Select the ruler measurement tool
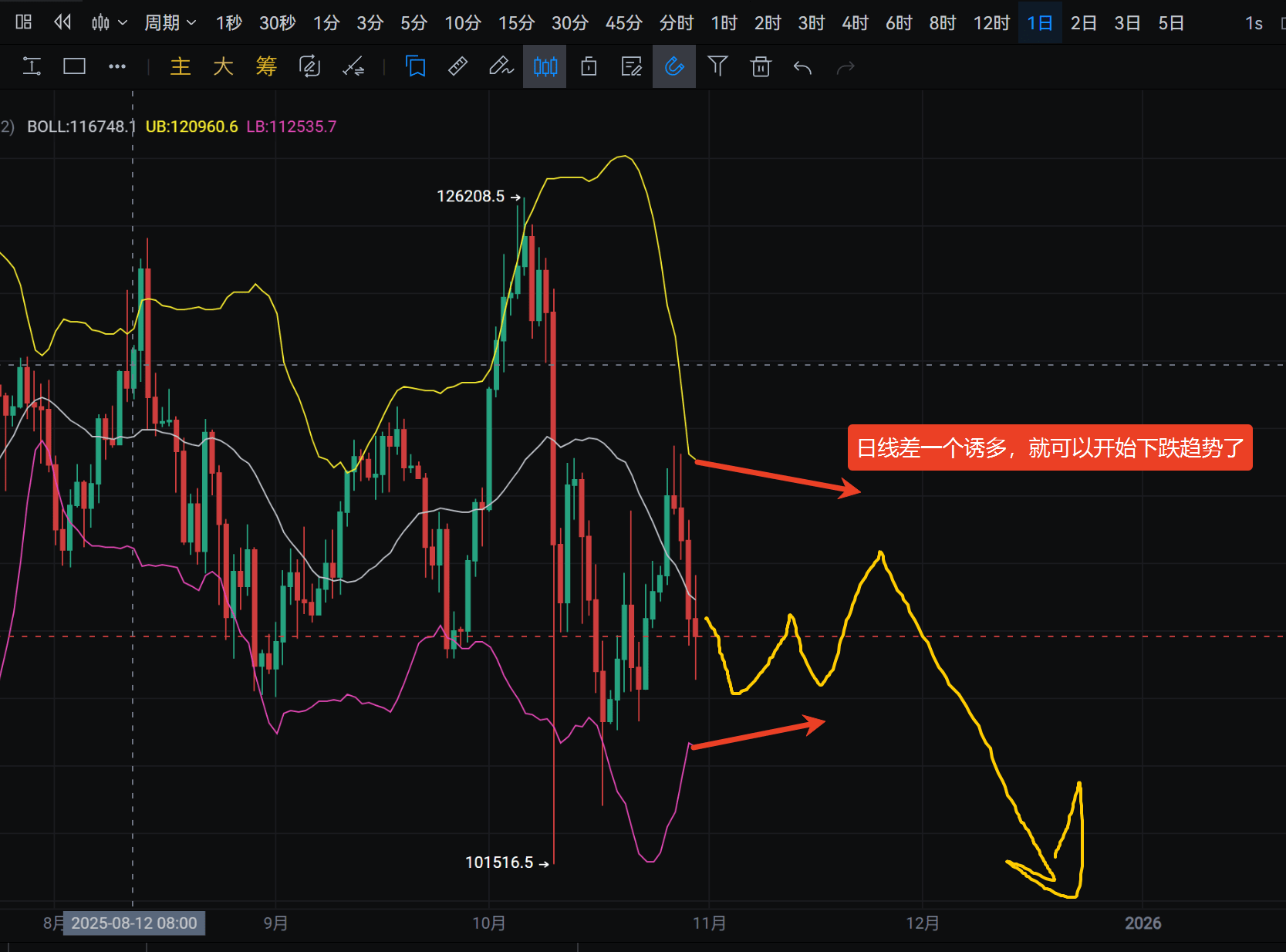The image size is (1286, 952). point(457,67)
